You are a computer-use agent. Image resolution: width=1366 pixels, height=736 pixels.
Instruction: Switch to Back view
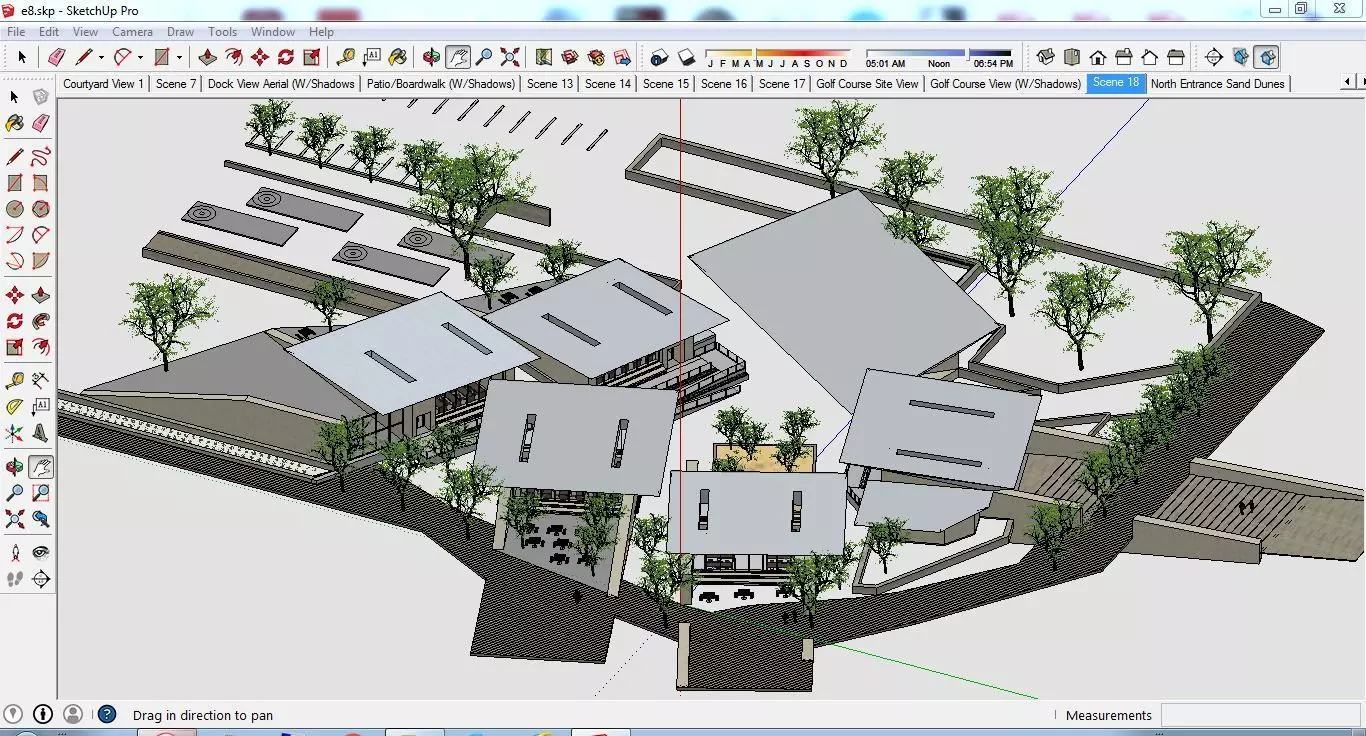click(1150, 57)
